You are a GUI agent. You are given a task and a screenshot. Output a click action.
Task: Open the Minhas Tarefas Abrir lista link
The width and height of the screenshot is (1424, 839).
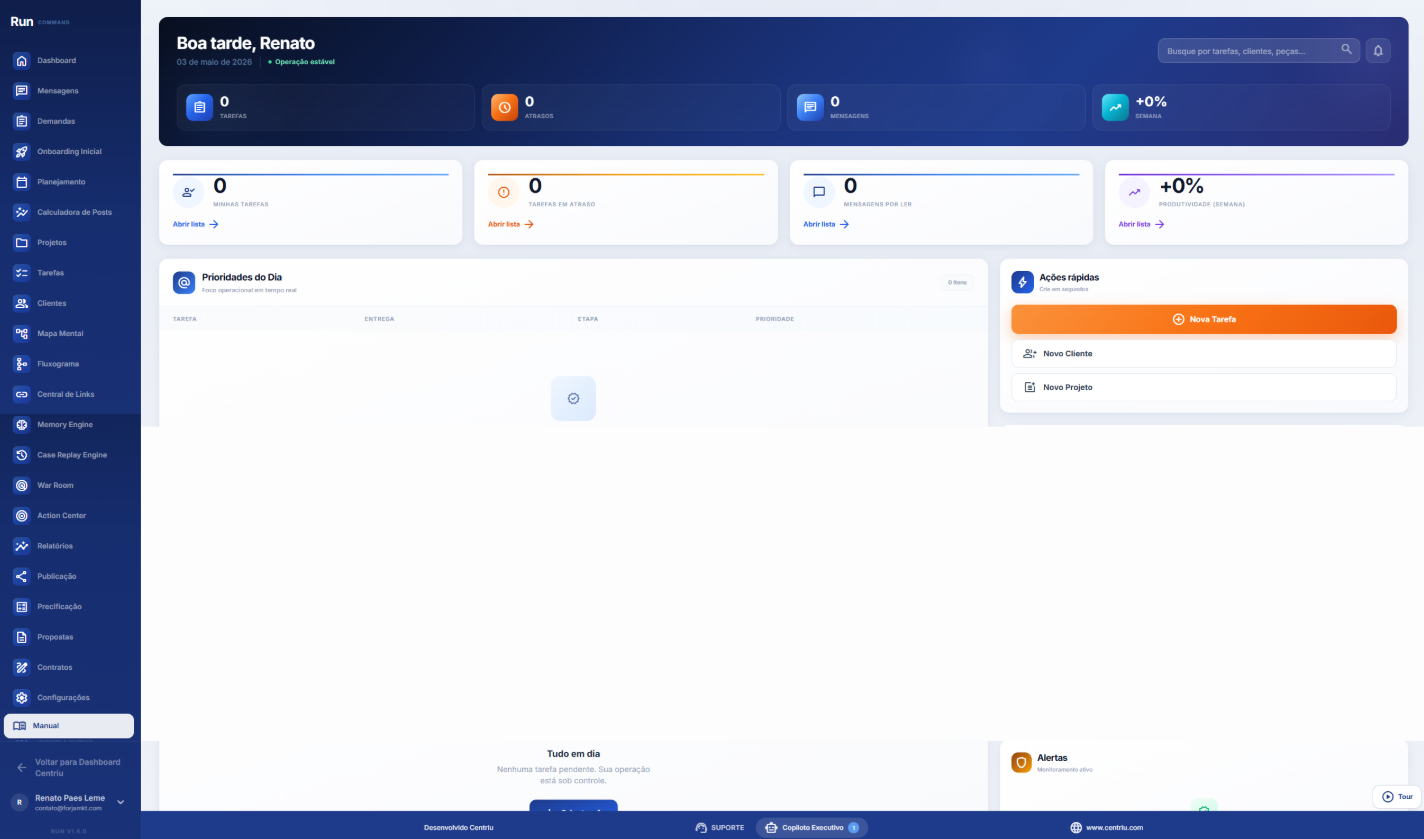point(196,224)
